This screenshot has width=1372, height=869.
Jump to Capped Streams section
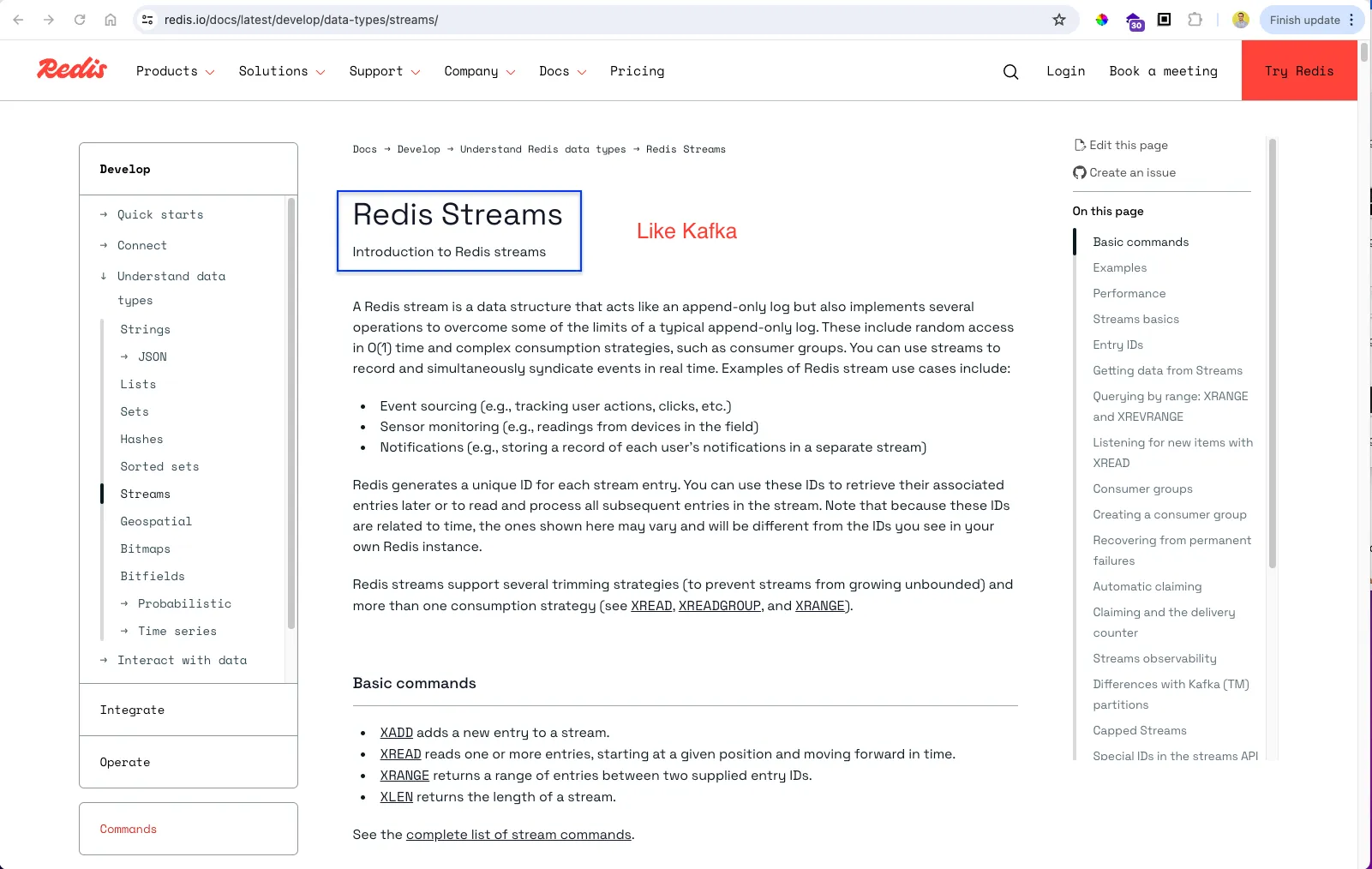(1140, 730)
